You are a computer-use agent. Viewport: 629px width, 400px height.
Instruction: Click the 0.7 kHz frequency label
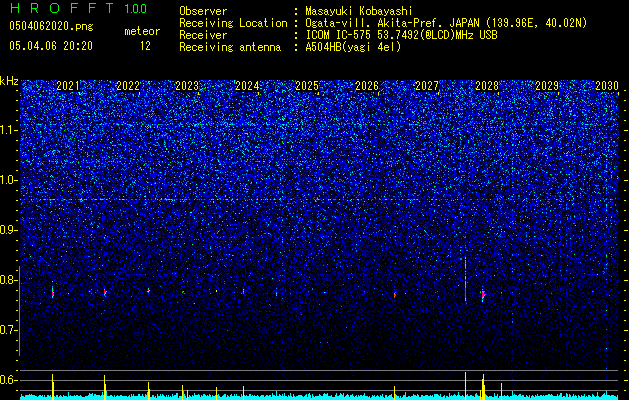[9, 330]
